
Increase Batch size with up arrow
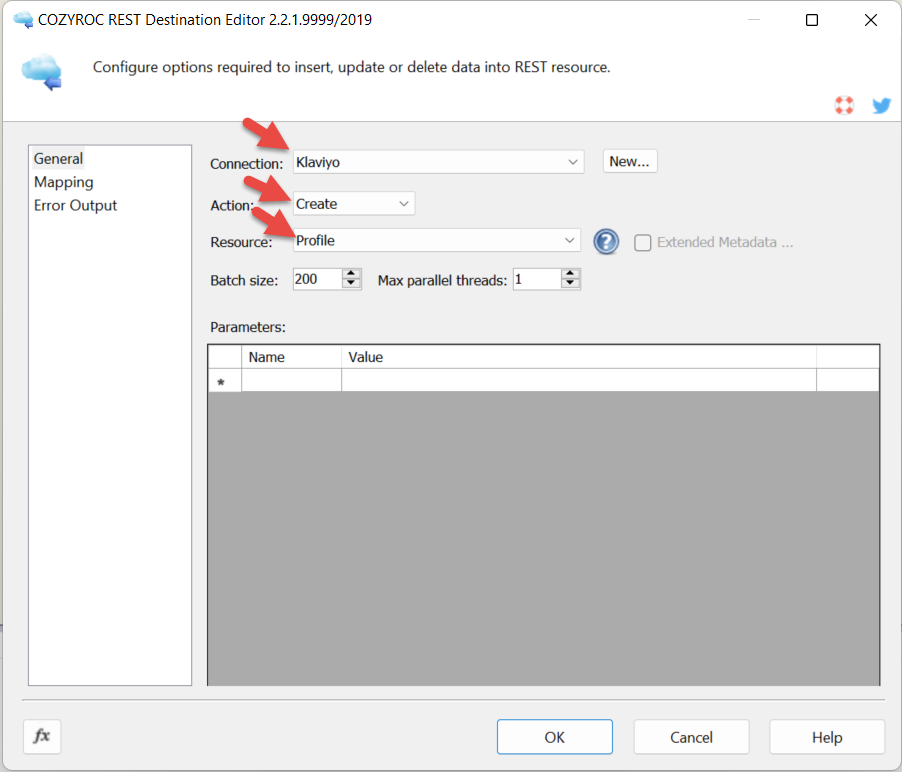351,274
